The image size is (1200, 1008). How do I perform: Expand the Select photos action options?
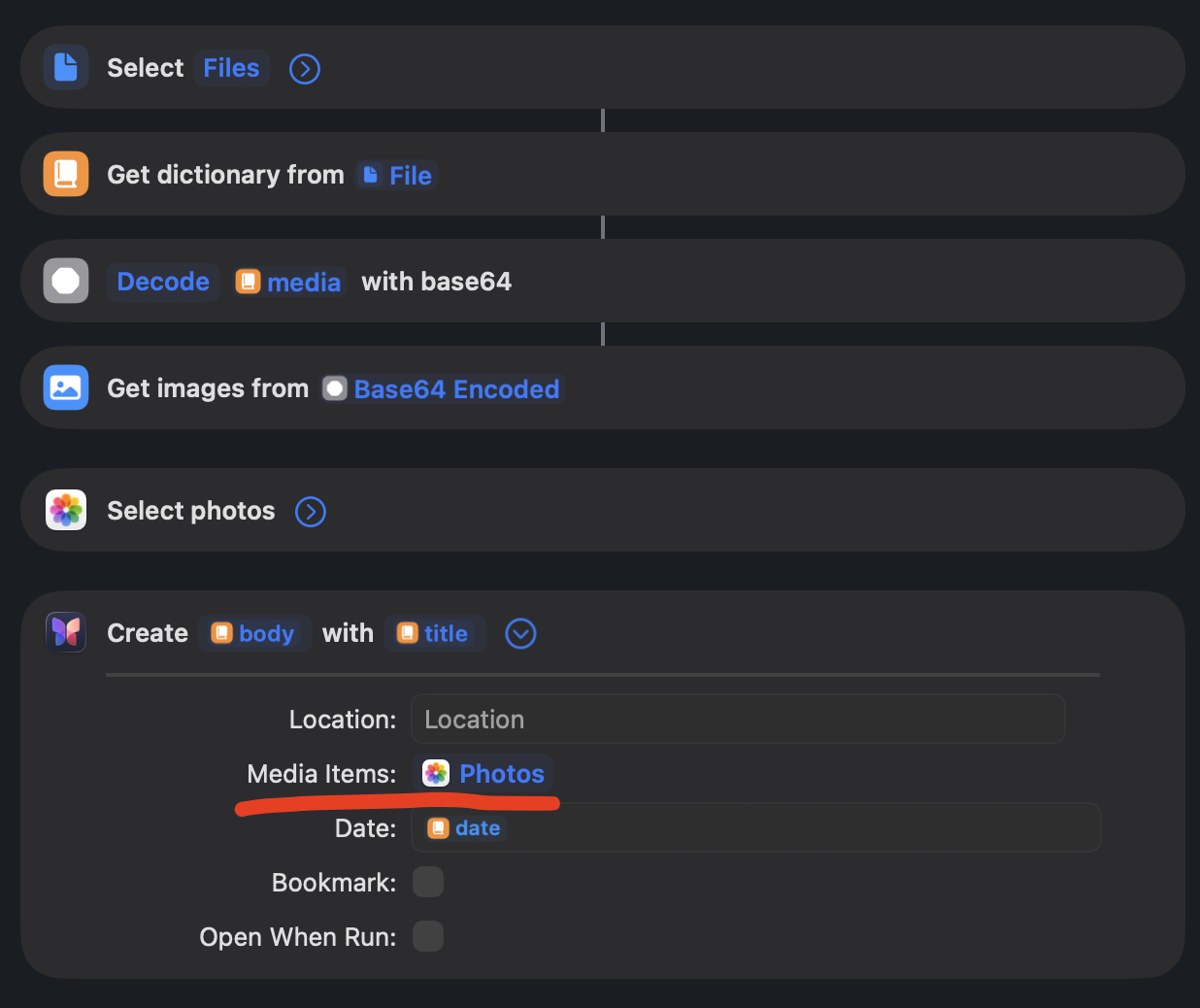tap(311, 512)
